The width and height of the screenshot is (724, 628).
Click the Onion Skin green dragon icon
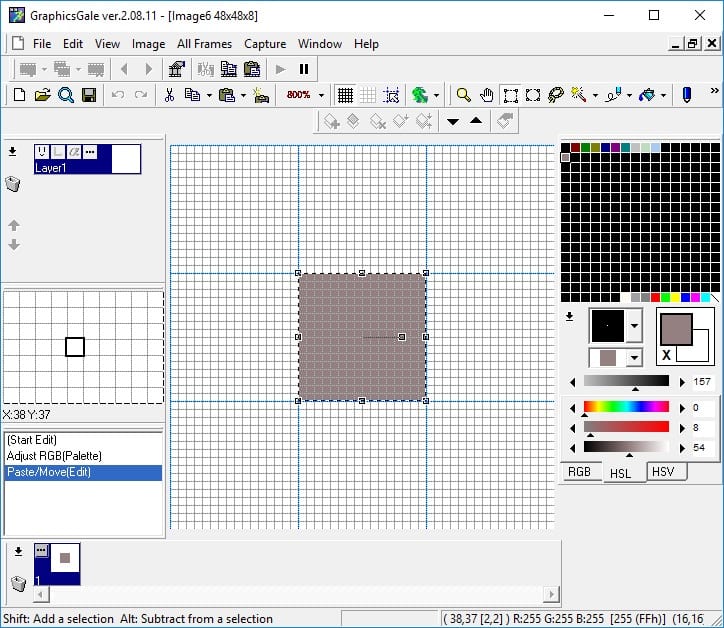point(420,95)
